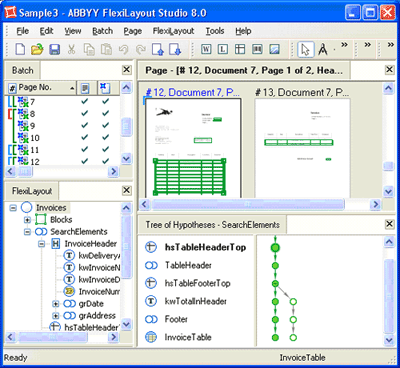Click the second checkmark in page 7 row
Screen dimensions: 400x368
(106, 101)
